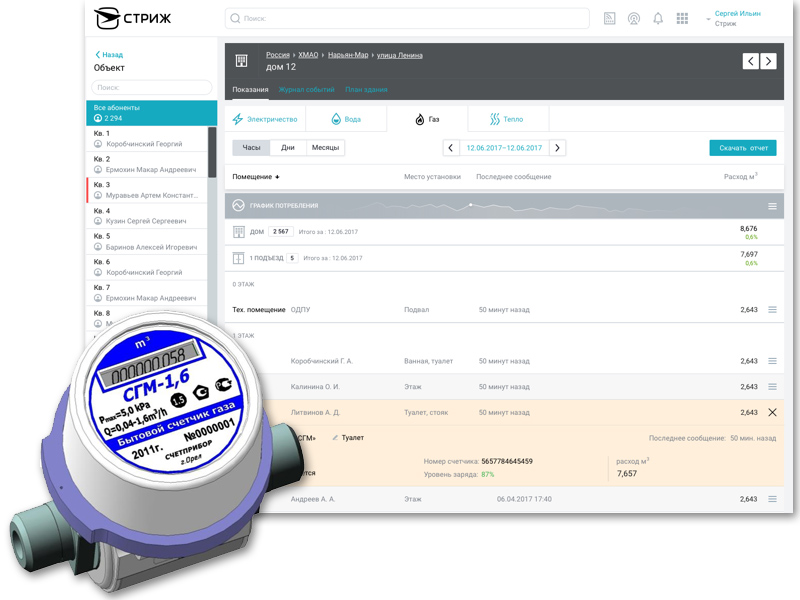Screen dimensions: 800x600
Task: Go back via Назад link
Action: click(x=109, y=55)
